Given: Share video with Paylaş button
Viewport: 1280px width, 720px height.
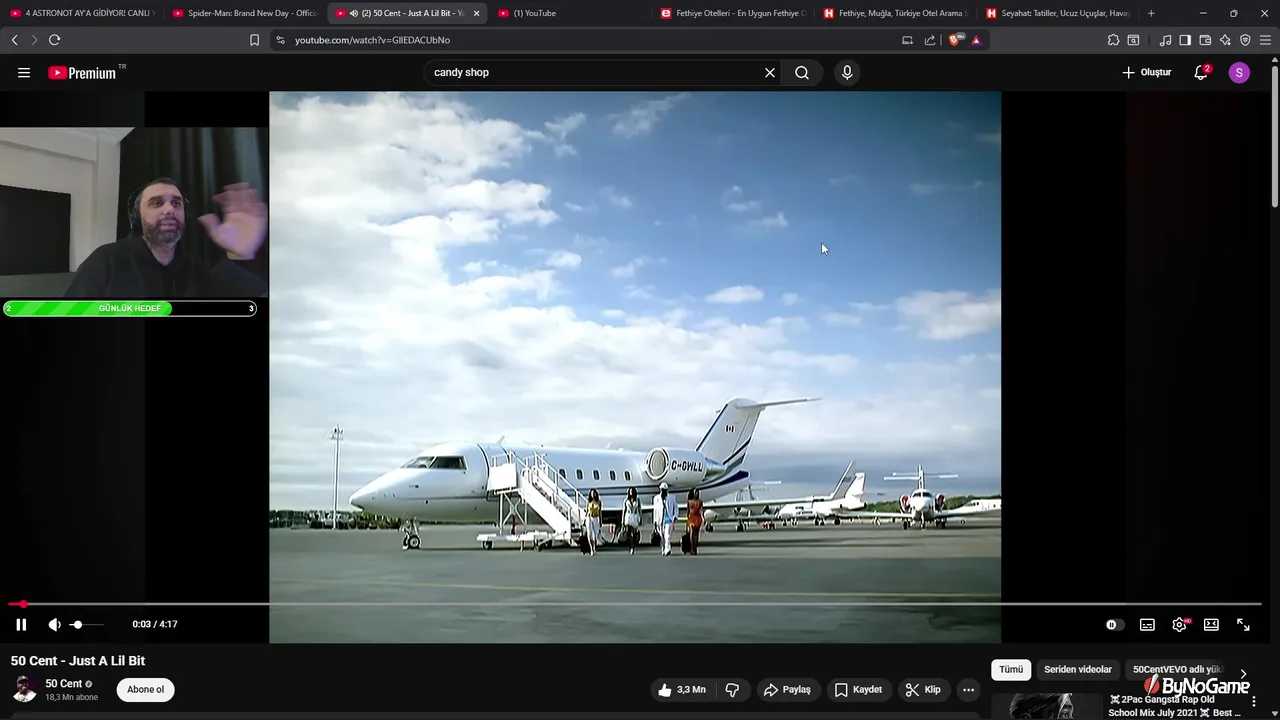Looking at the screenshot, I should point(787,689).
